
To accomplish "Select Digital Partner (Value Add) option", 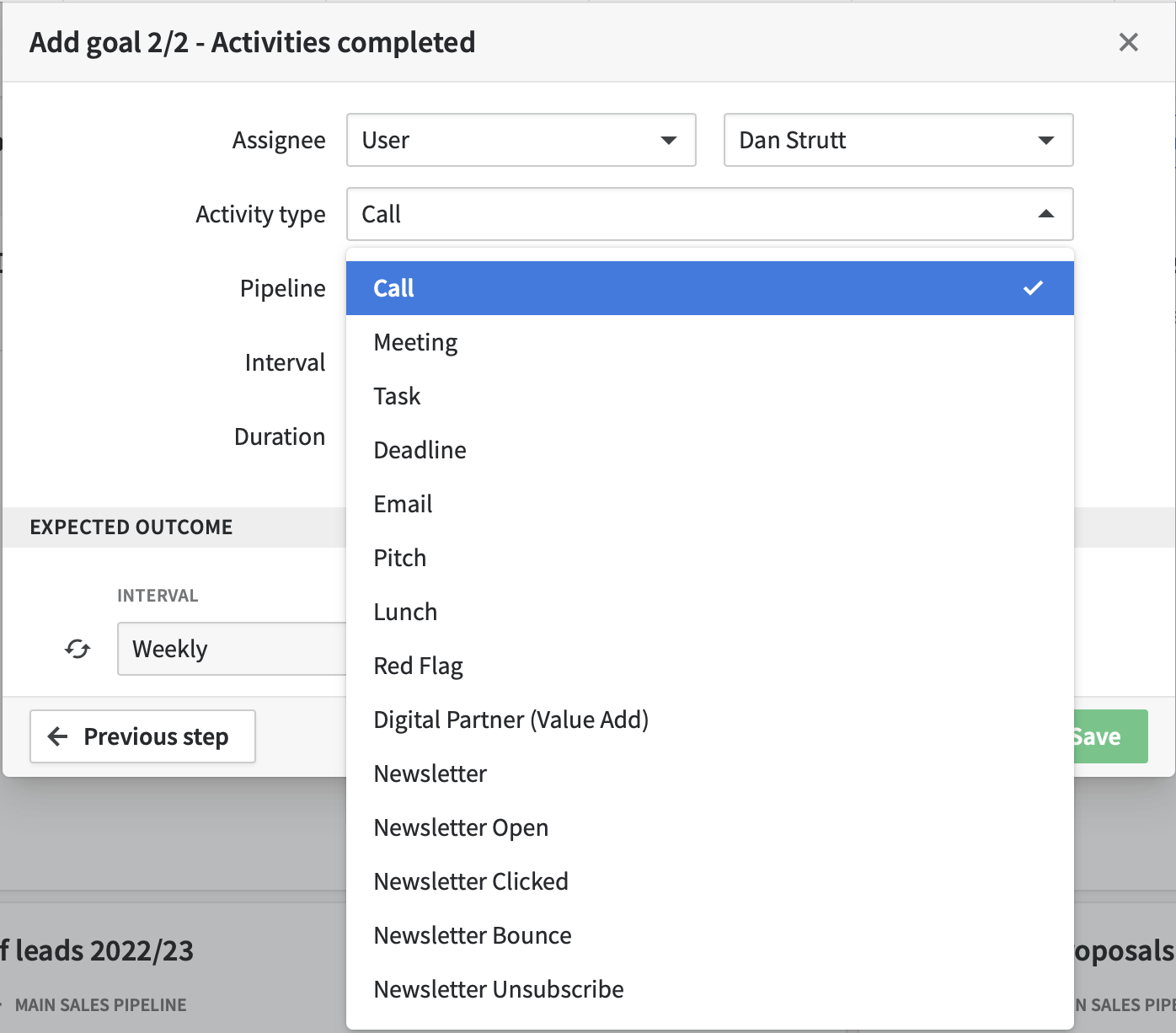I will (510, 720).
